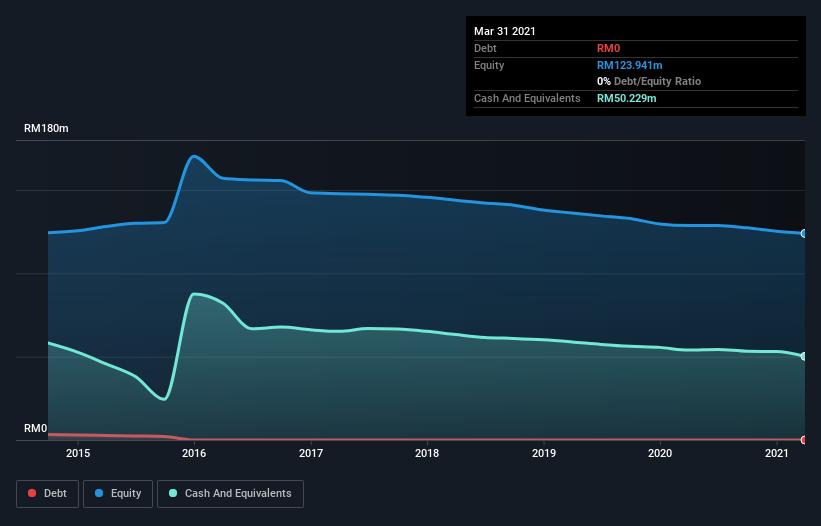
Task: Click the teal Cash endpoint marker
Action: (x=804, y=356)
